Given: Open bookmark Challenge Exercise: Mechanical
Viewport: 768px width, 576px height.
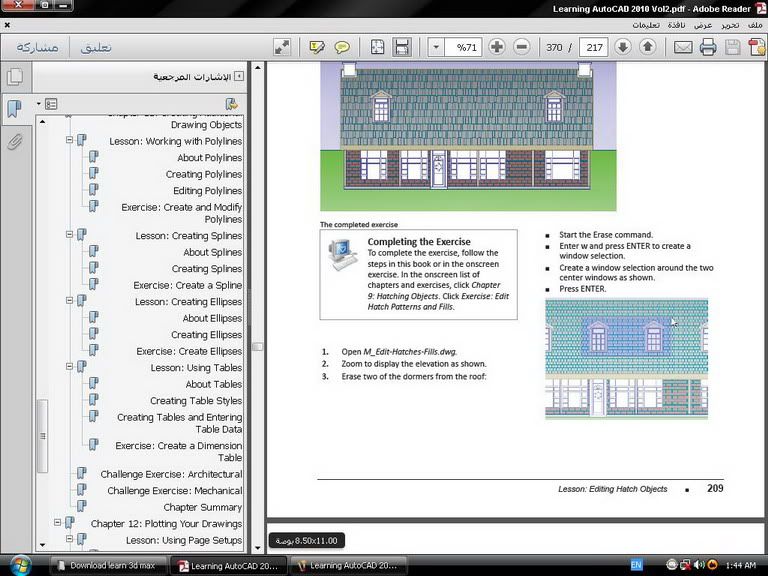Looking at the screenshot, I should pos(175,491).
